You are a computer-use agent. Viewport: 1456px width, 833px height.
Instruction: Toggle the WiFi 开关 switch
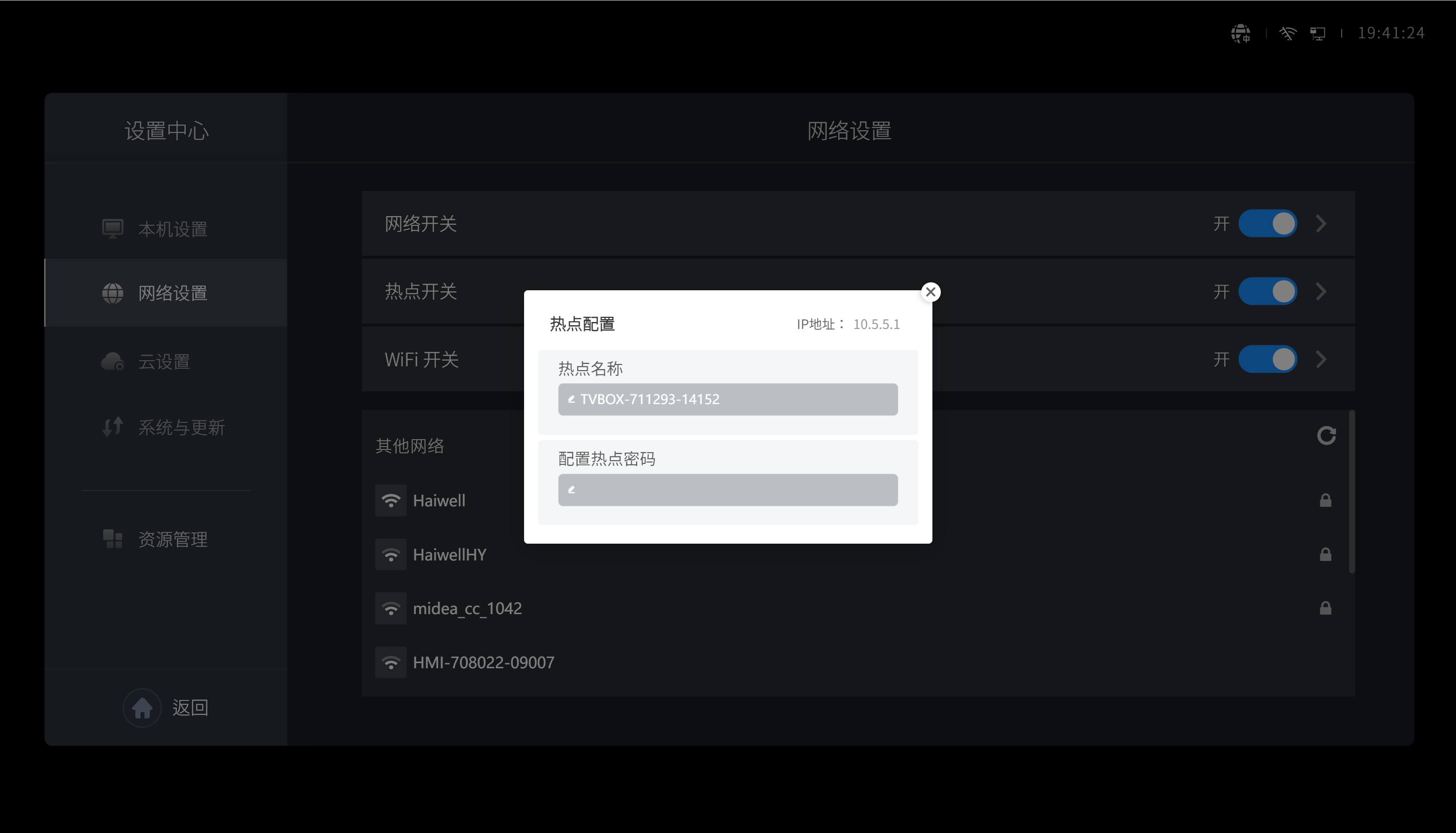(1267, 359)
